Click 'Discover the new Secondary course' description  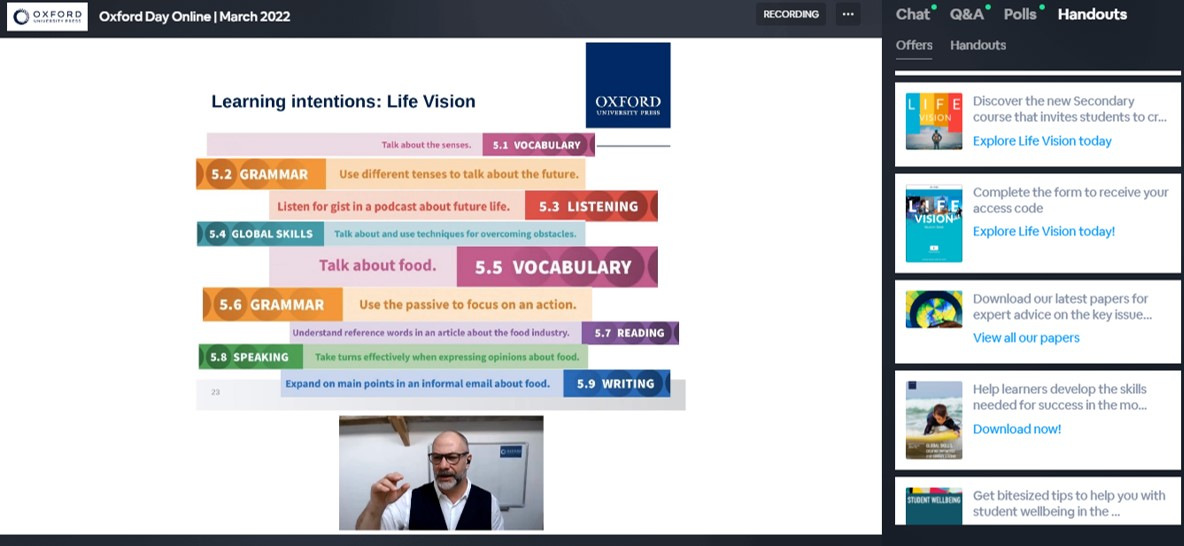[1069, 109]
